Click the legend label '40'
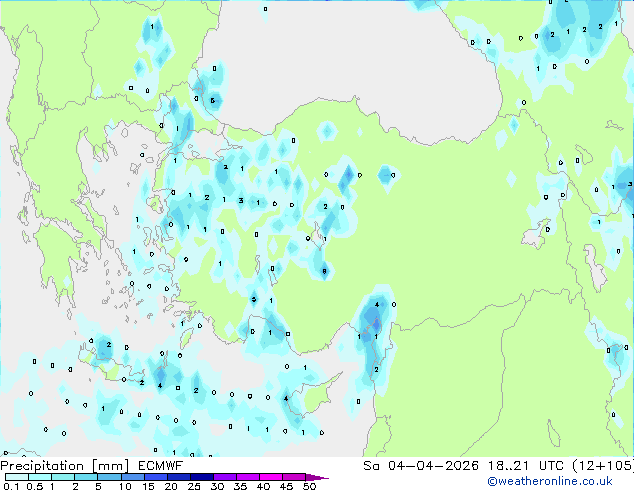 263,486
